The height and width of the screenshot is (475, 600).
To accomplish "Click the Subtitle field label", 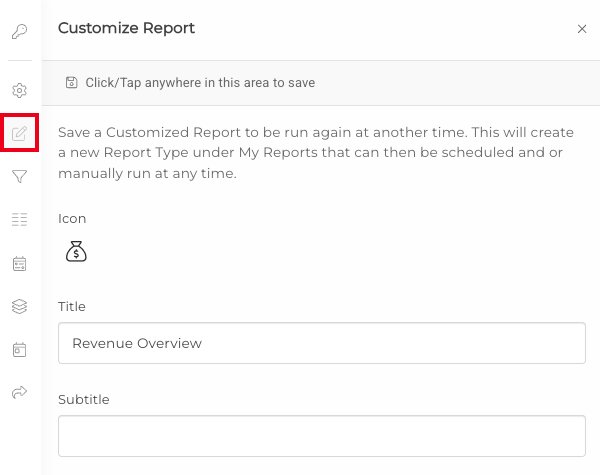I will coord(84,400).
